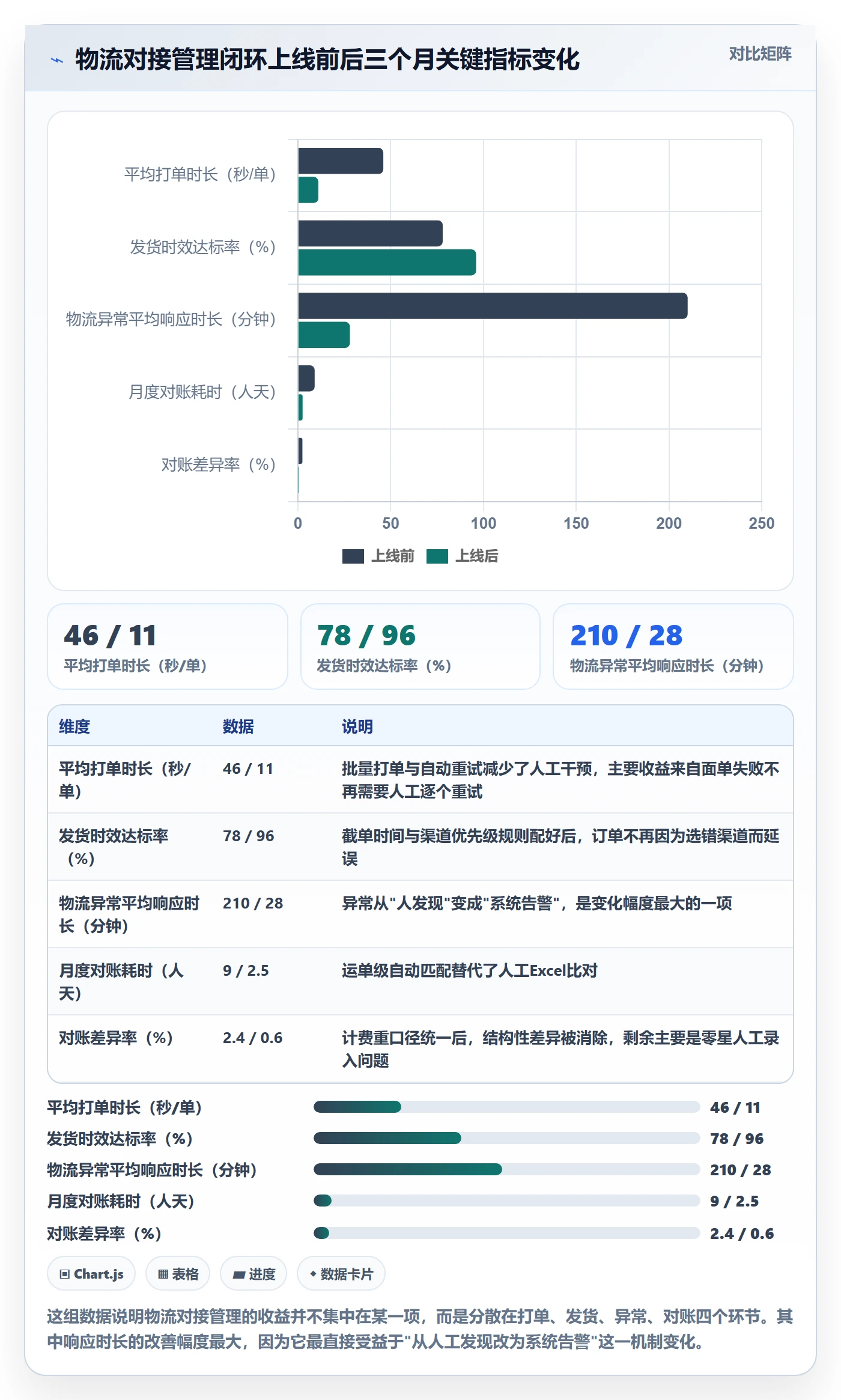Click the progress bar for 平均打单时长（秒/单）

[x=507, y=1107]
